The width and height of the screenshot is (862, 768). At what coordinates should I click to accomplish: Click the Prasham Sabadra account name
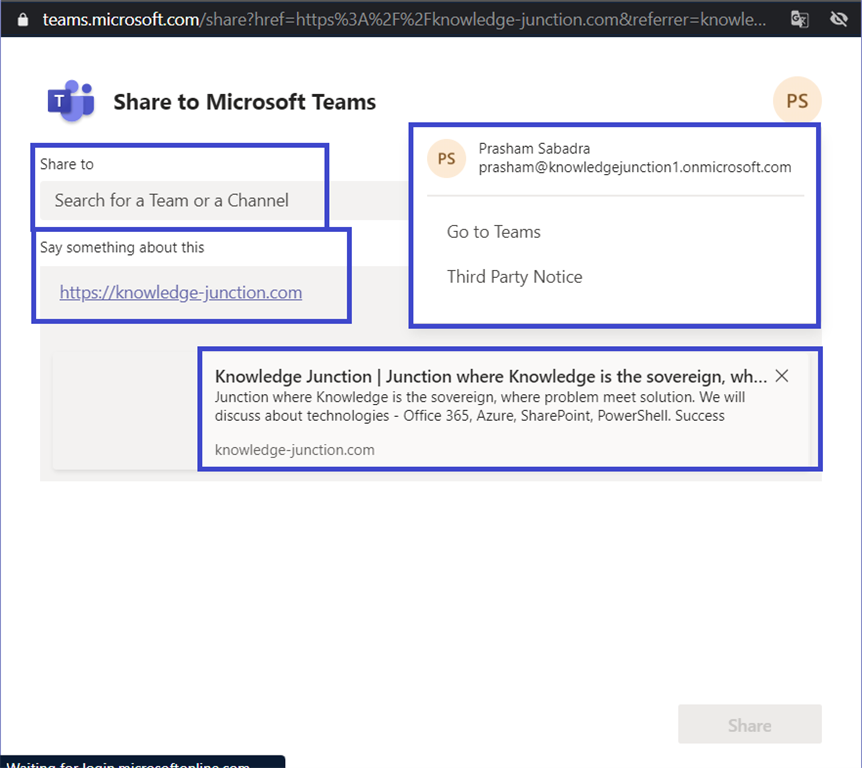click(x=534, y=148)
